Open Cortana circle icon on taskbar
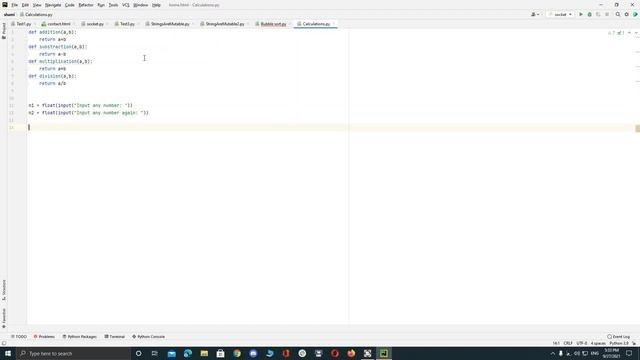Viewport: 640px width, 360px height. (x=138, y=353)
